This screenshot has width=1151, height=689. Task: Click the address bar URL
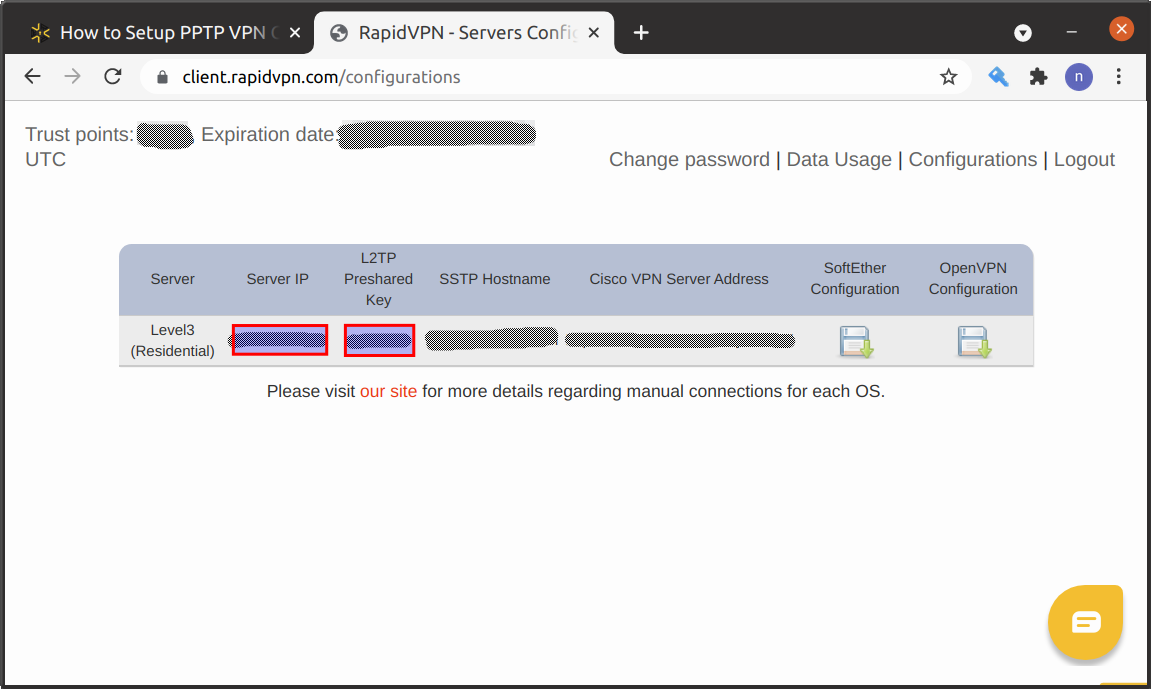coord(322,77)
